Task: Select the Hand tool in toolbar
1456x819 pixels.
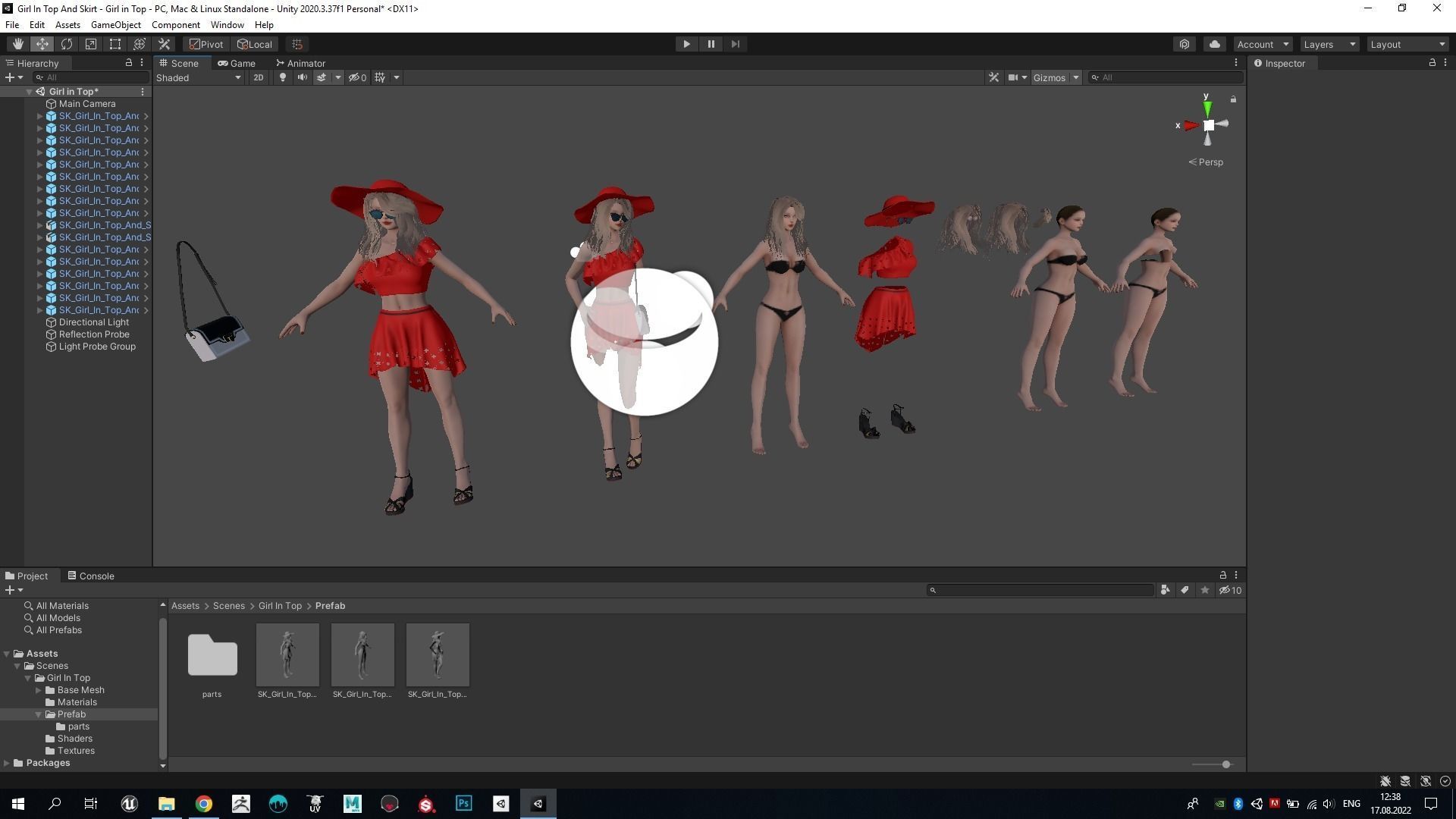Action: pos(17,44)
